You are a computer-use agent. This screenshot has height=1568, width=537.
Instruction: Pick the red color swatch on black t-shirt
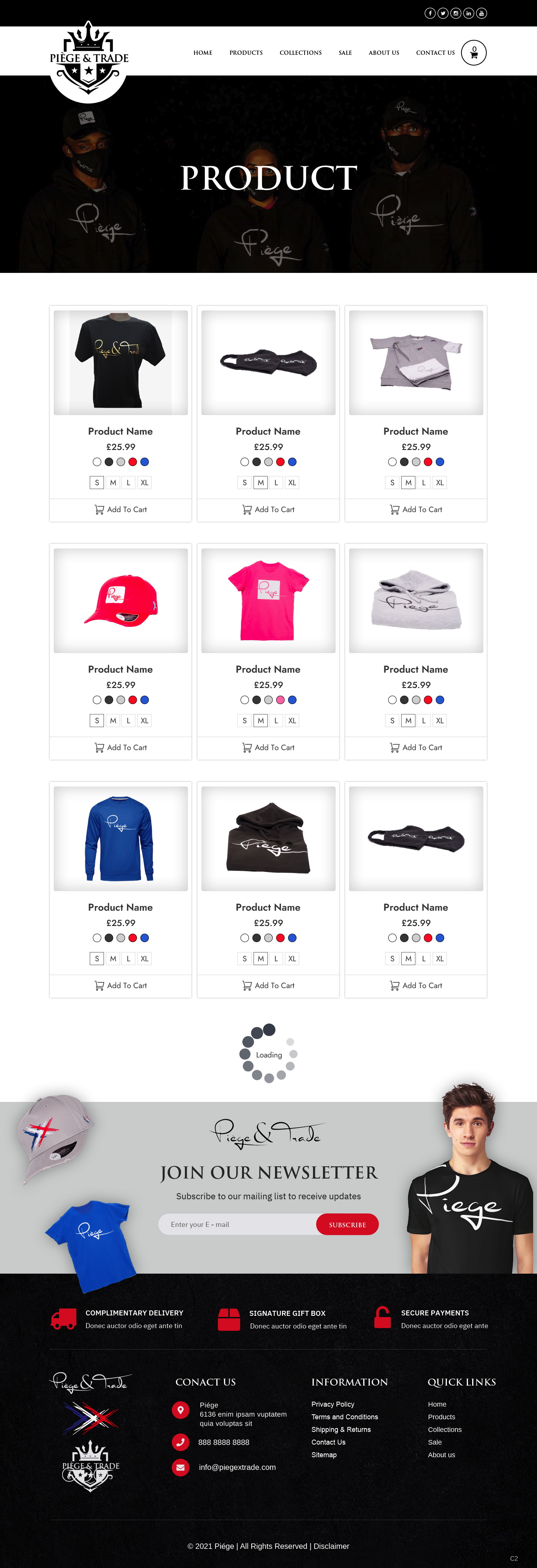coord(133,462)
